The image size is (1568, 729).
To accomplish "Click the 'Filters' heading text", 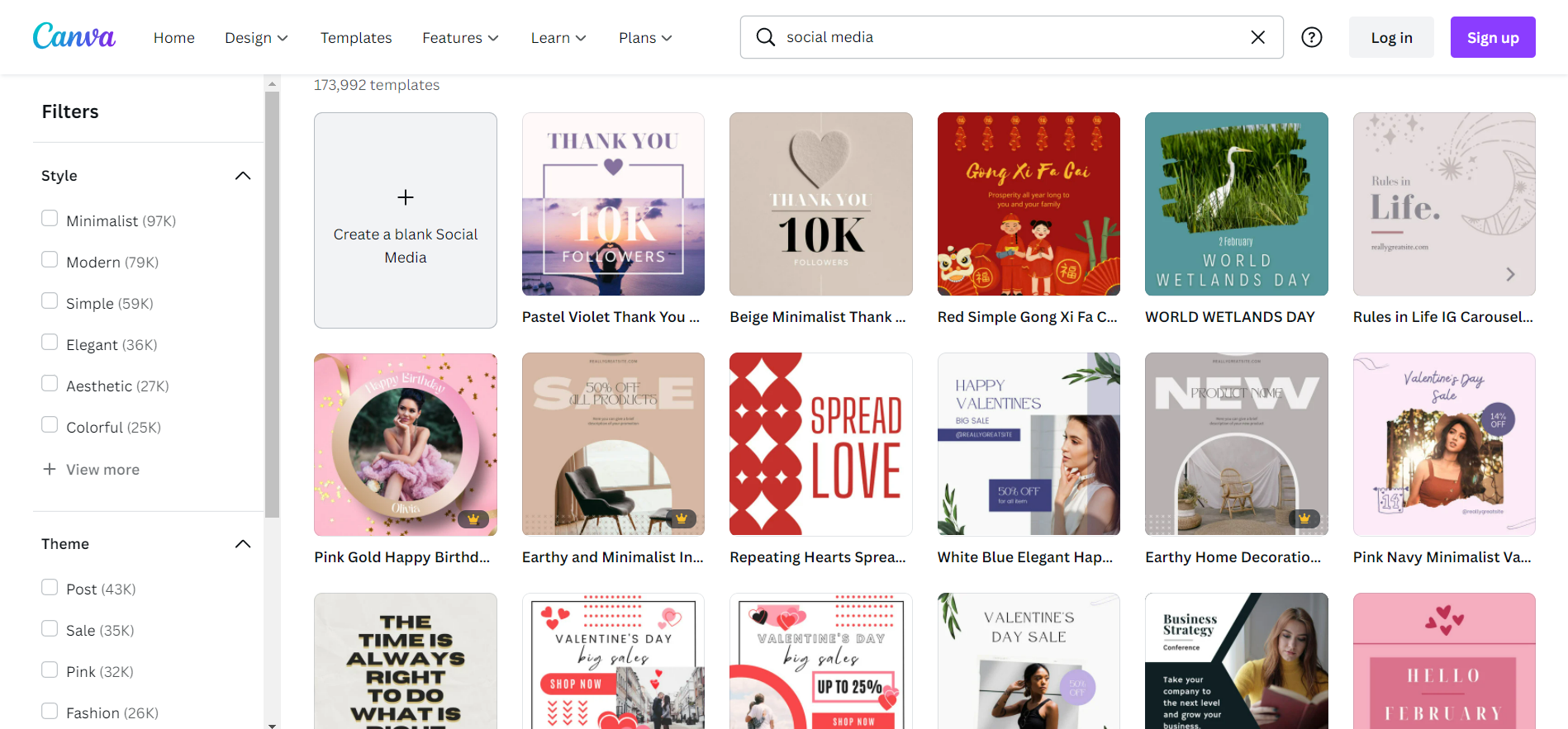I will [x=70, y=111].
